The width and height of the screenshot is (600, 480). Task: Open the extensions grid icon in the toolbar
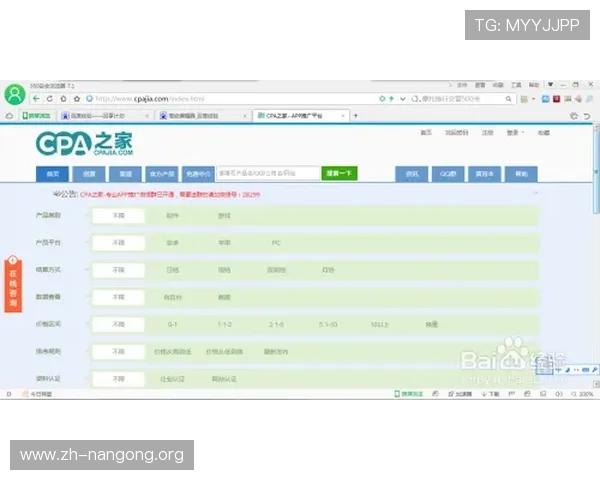[x=524, y=99]
